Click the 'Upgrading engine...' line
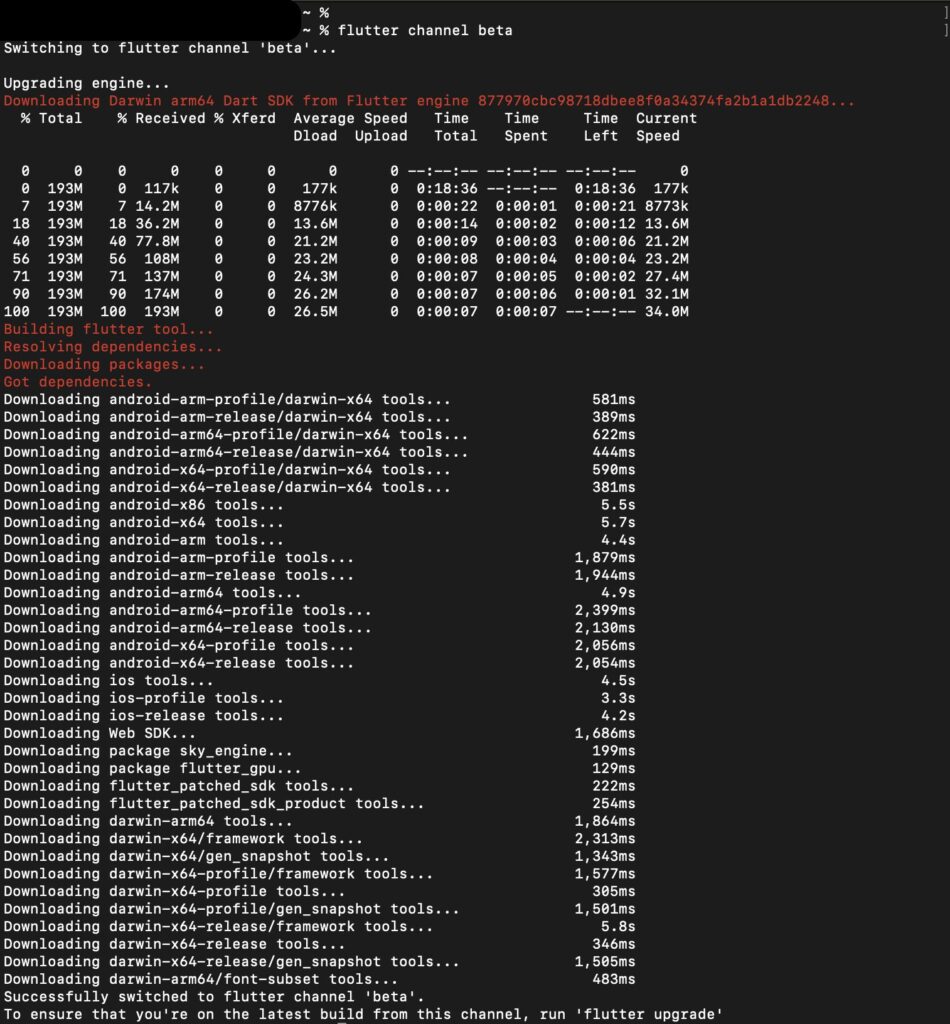This screenshot has height=1024, width=950. coord(86,84)
